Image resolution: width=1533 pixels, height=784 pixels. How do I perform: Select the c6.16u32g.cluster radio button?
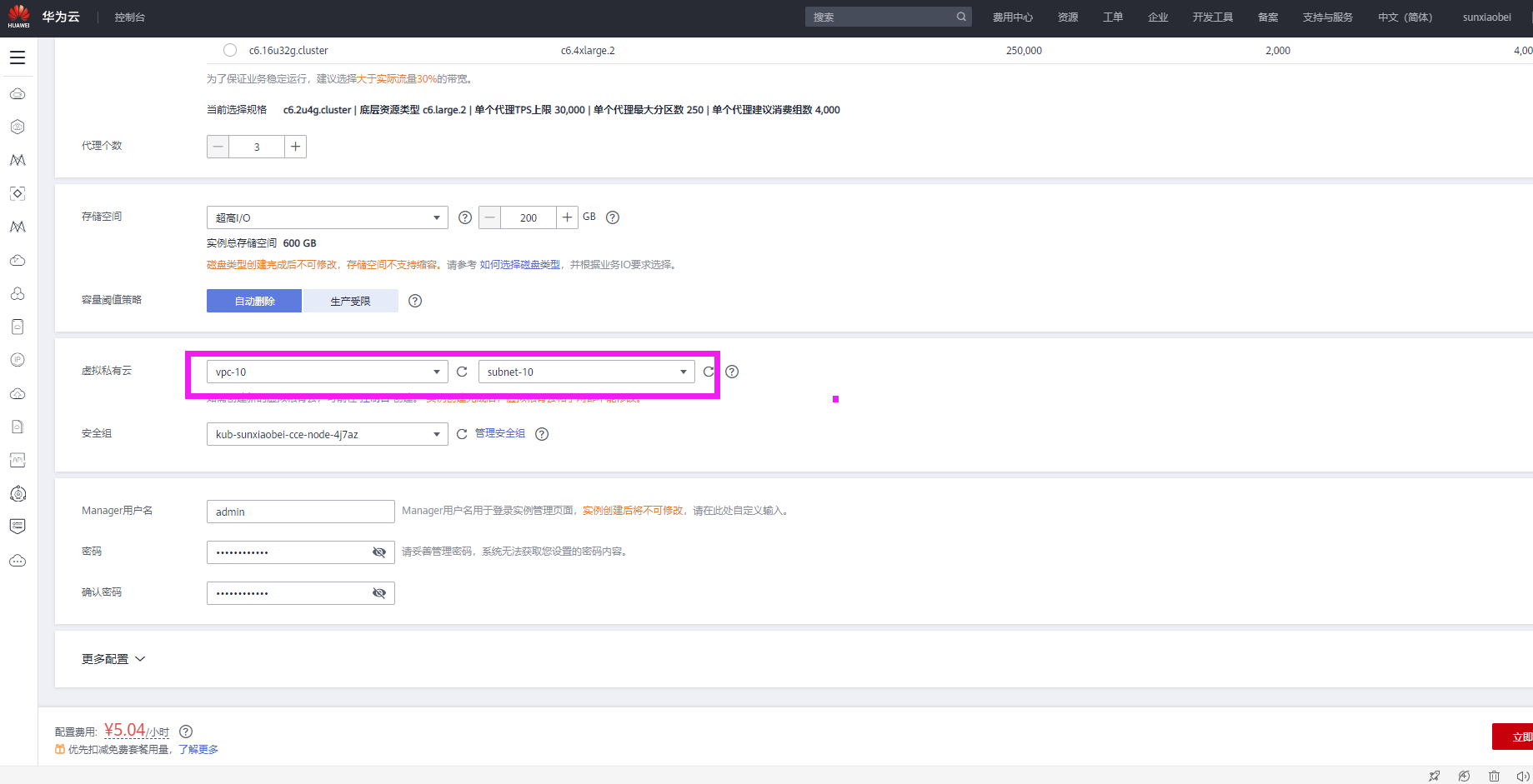coord(230,50)
